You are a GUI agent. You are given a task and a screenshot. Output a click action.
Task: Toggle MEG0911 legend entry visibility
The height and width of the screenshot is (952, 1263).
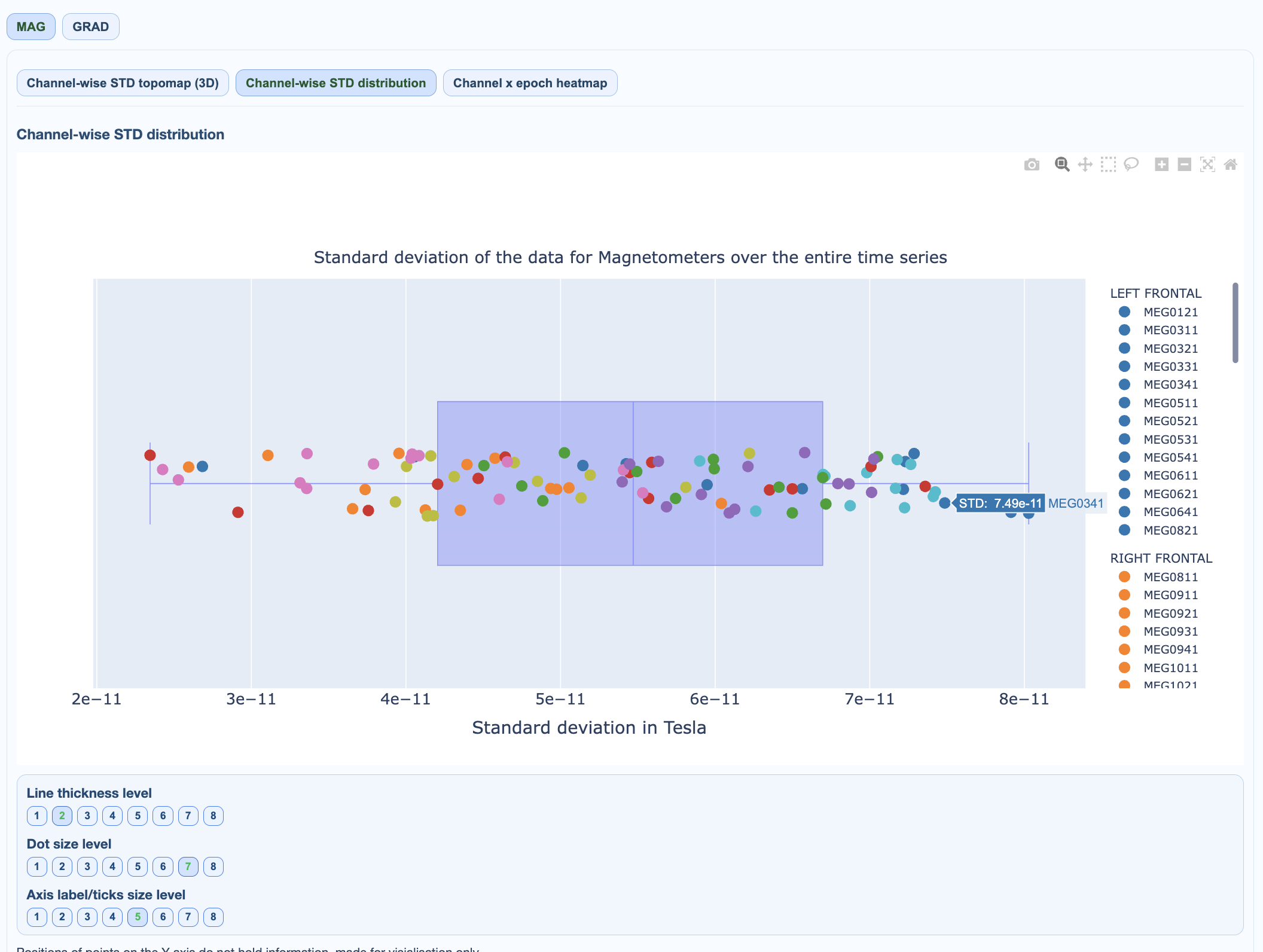point(1170,595)
